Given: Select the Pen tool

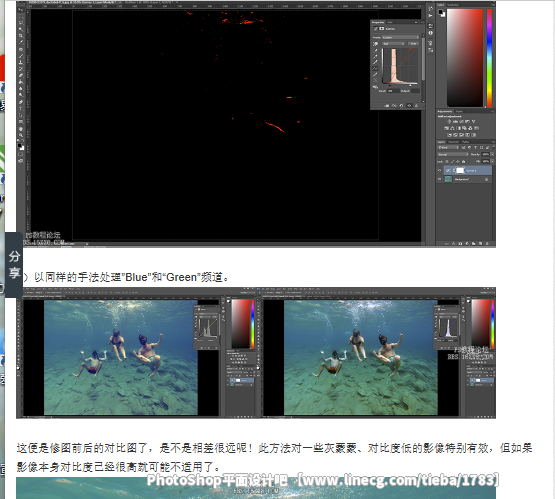Looking at the screenshot, I should pos(21,102).
